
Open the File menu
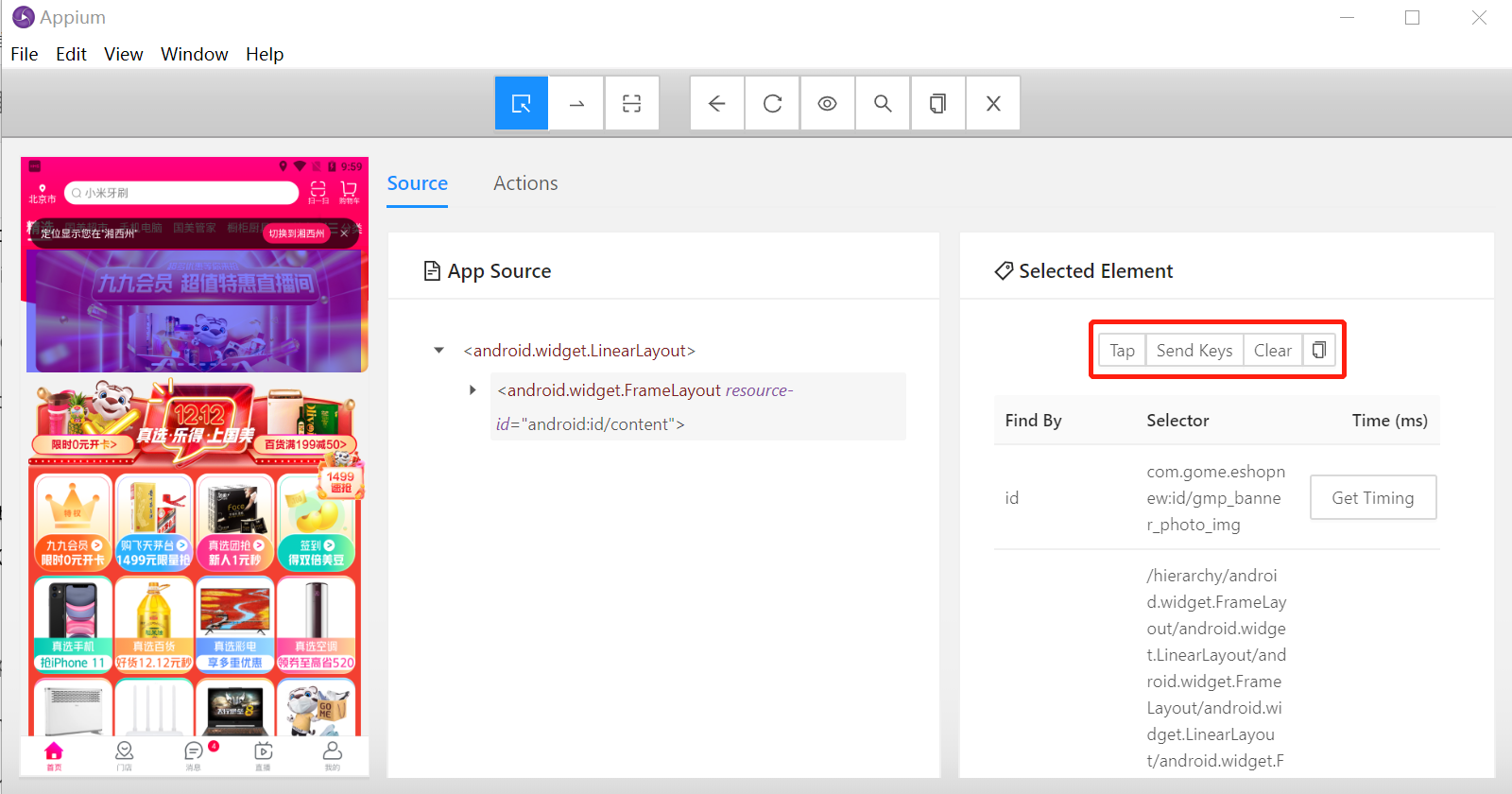25,54
